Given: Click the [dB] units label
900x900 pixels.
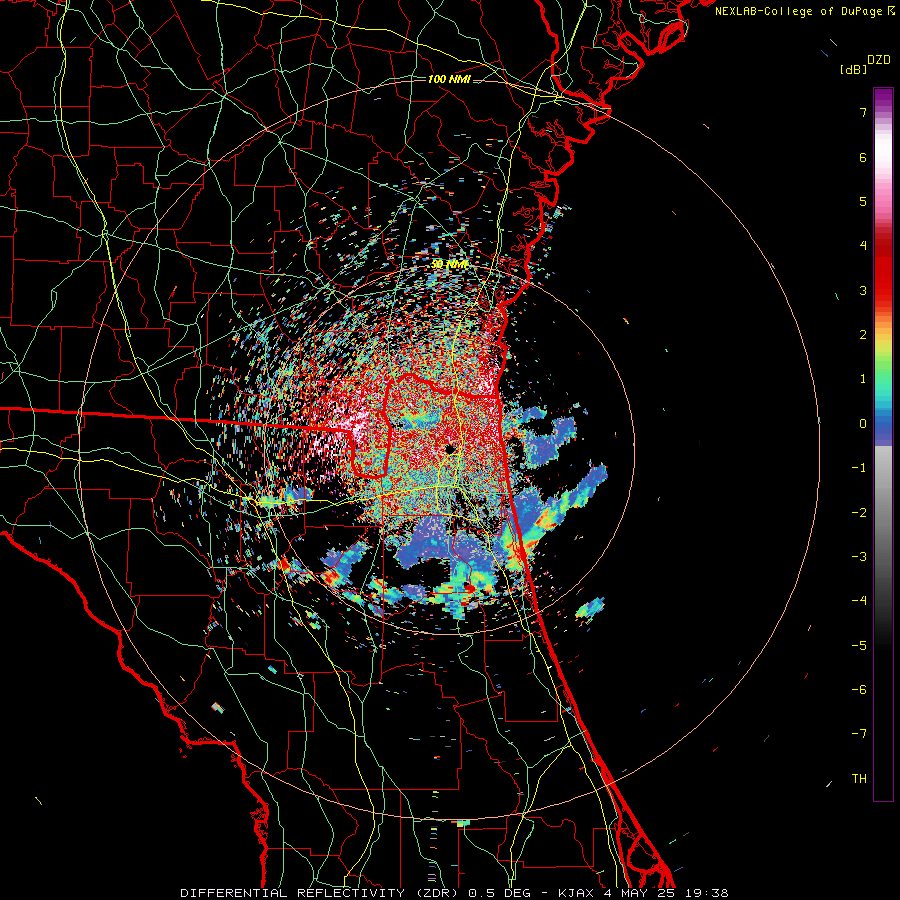Looking at the screenshot, I should pyautogui.click(x=853, y=70).
